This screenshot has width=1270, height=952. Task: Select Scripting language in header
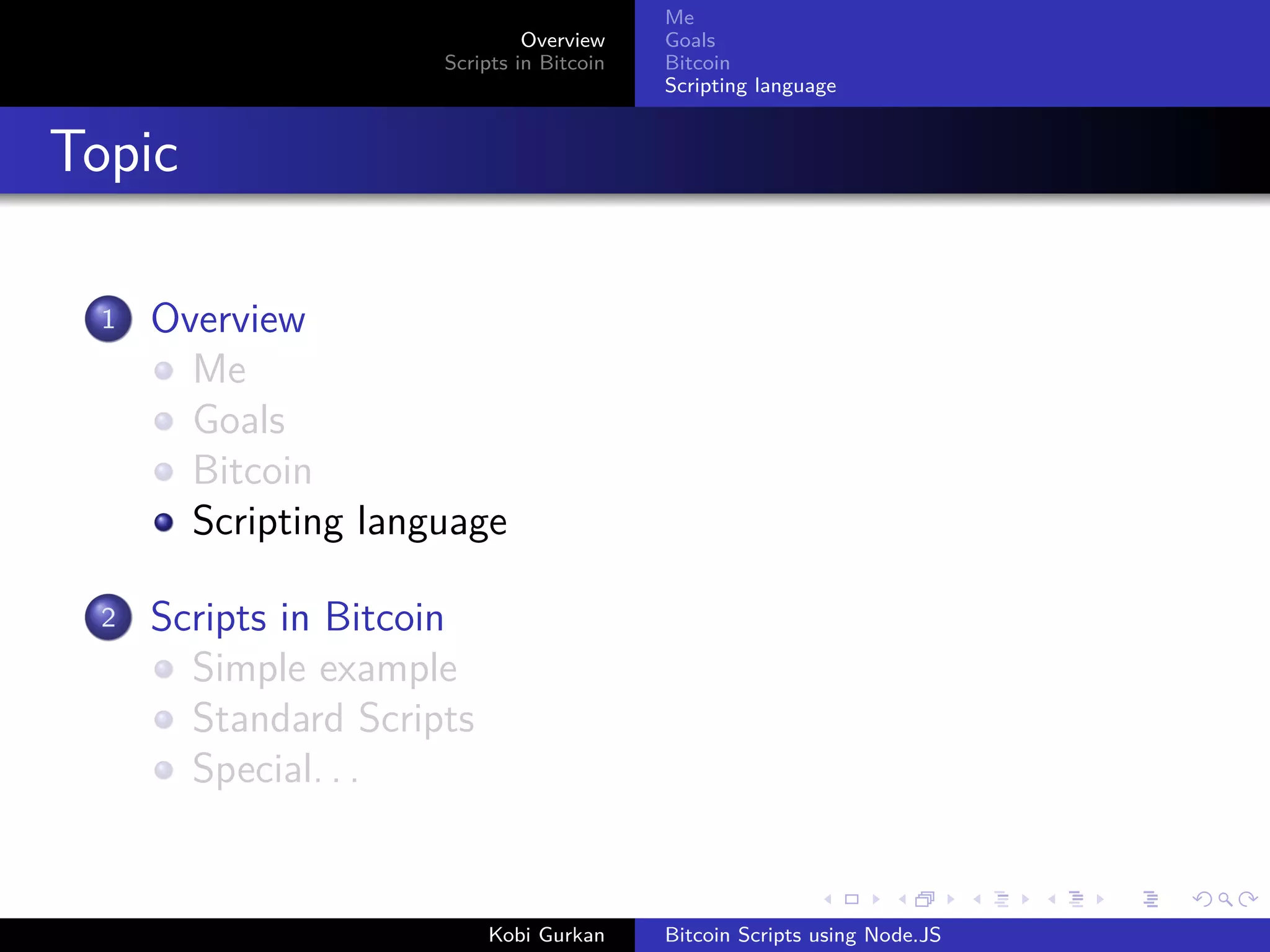pos(750,86)
